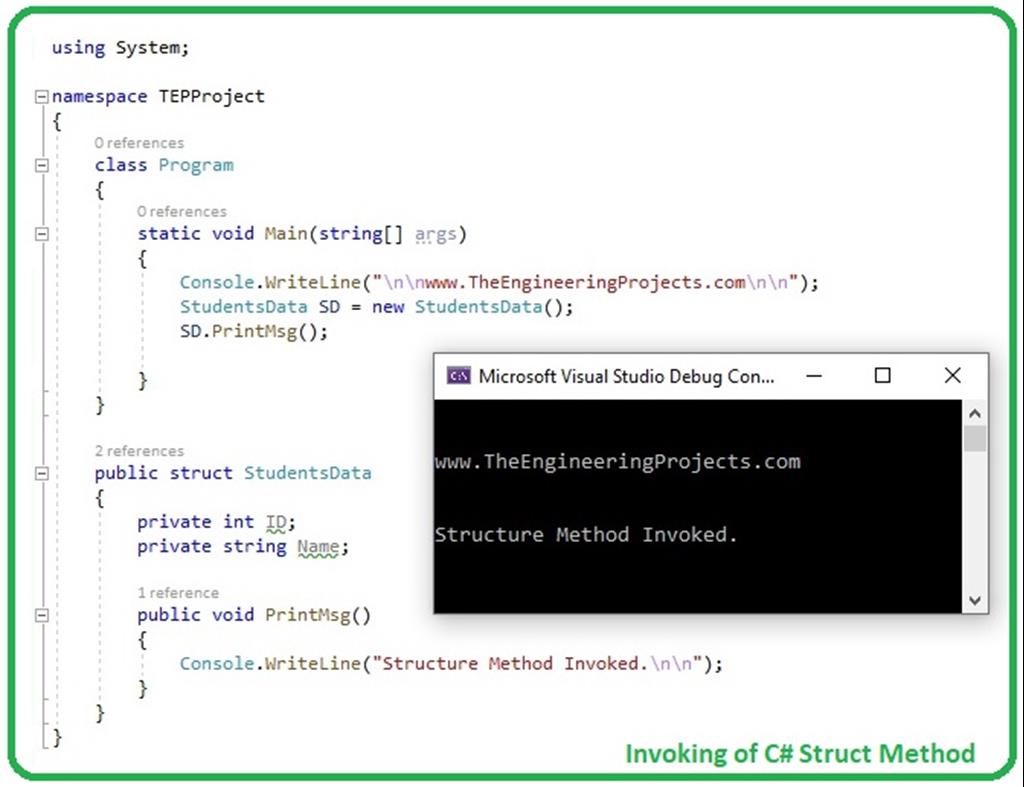Click the scrollbar down arrow in console window
1024x787 pixels.
[x=975, y=600]
